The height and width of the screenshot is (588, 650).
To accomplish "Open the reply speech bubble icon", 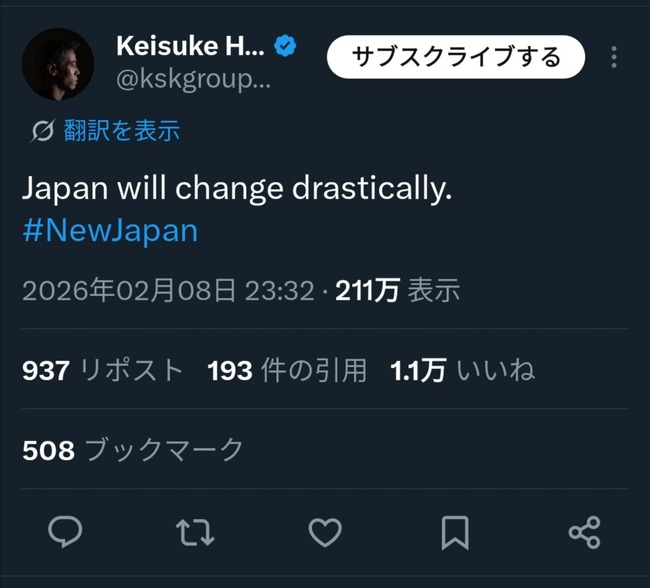I will tap(65, 532).
